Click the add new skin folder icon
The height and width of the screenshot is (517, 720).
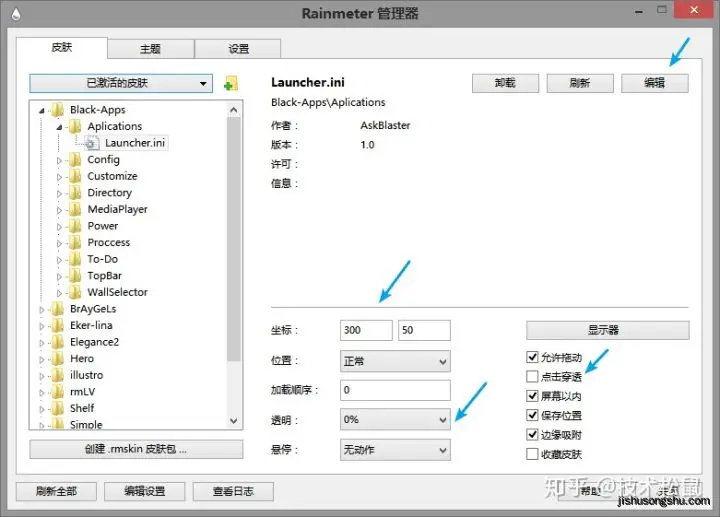point(231,84)
